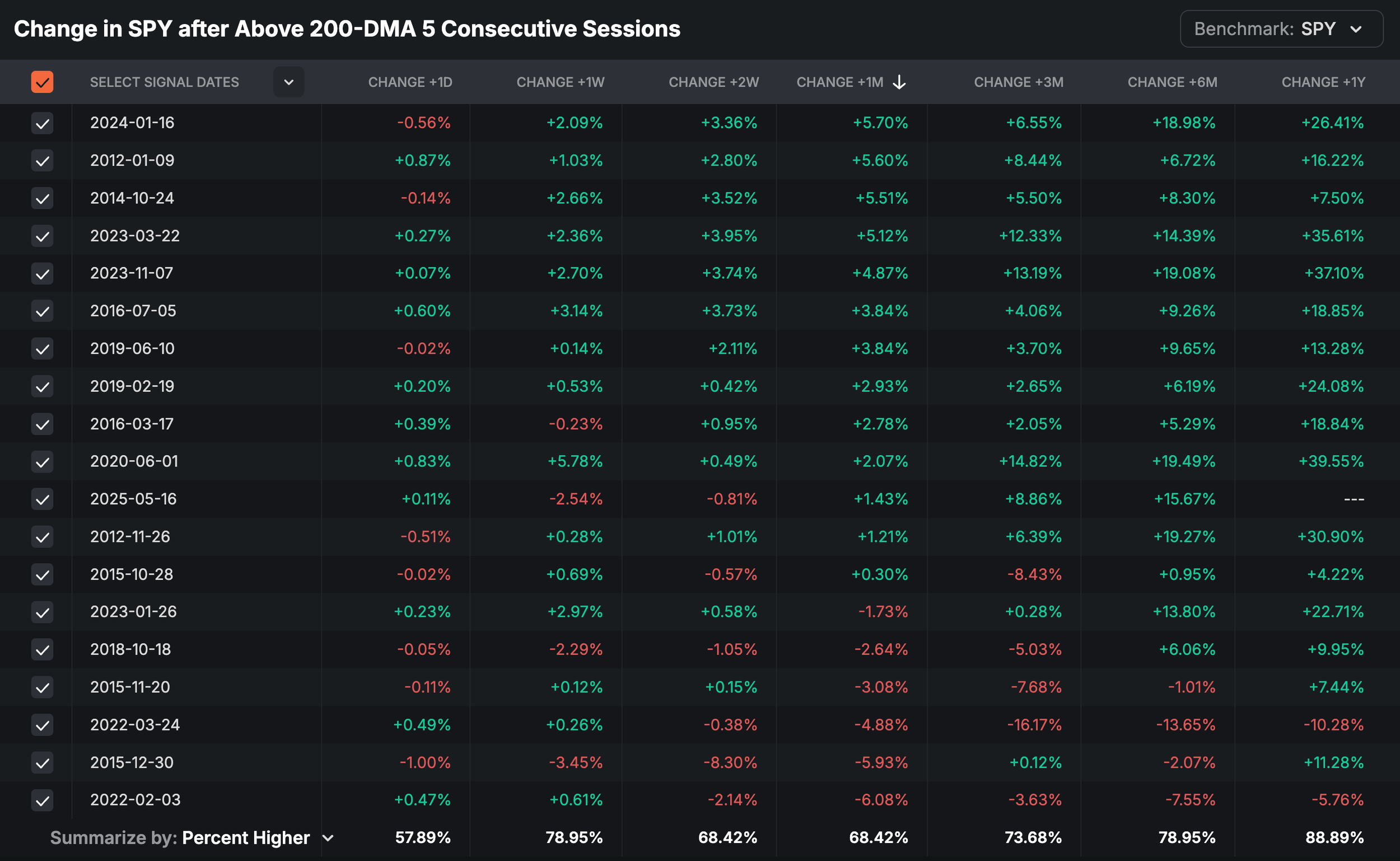Deselect the 2022-02-03 row checkbox
Viewport: 1400px width, 861px height.
(42, 800)
